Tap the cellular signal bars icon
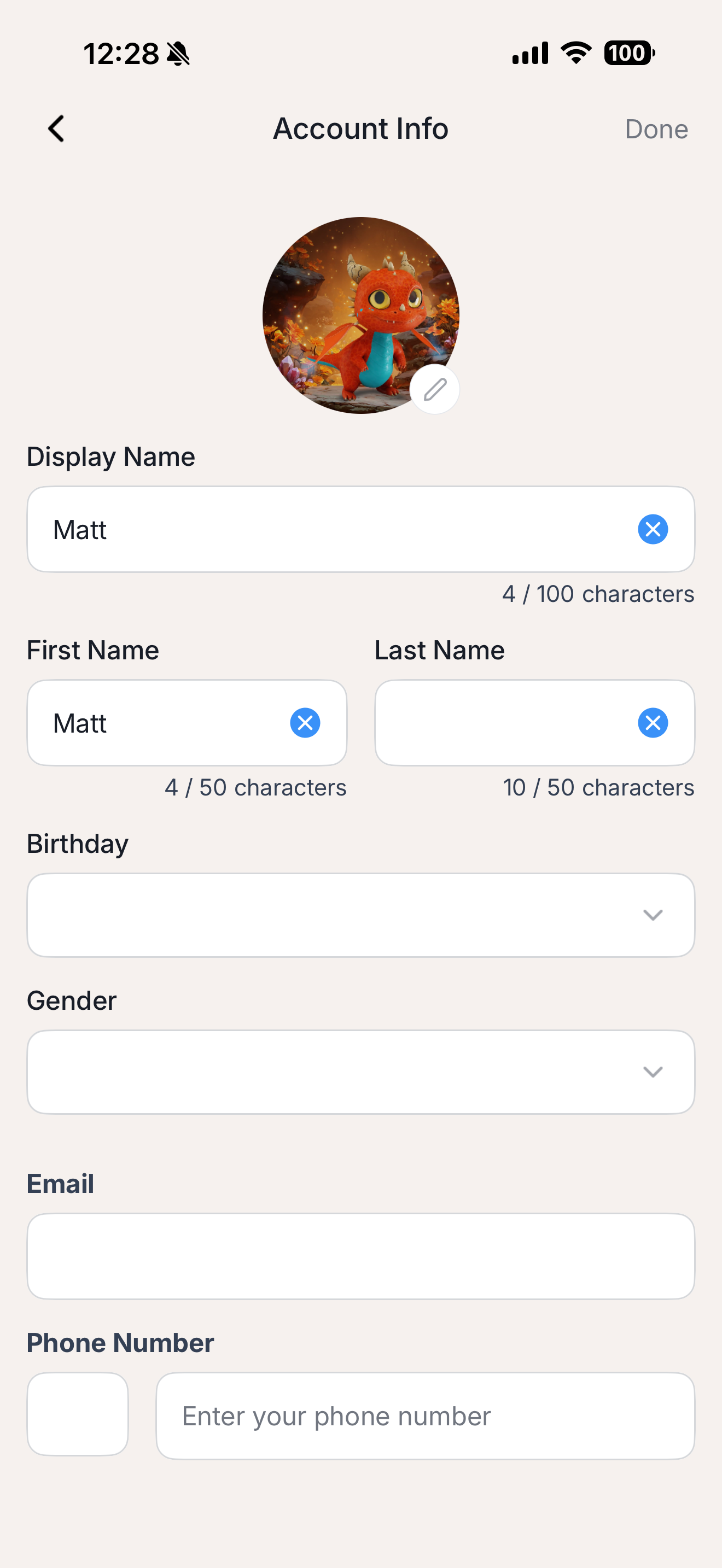 point(530,53)
